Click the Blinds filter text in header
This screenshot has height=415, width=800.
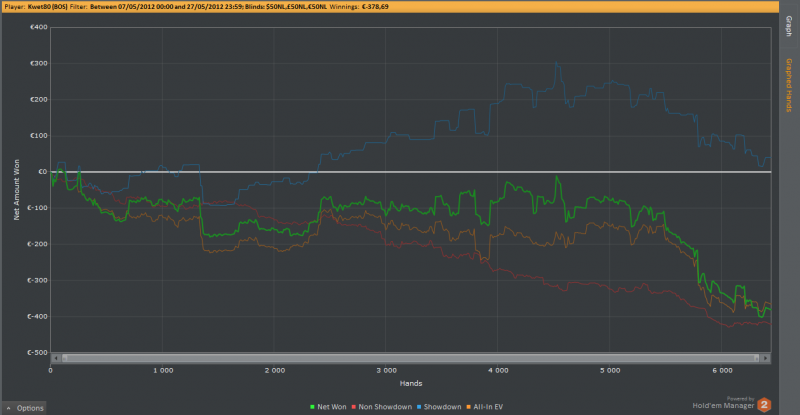tap(286, 7)
